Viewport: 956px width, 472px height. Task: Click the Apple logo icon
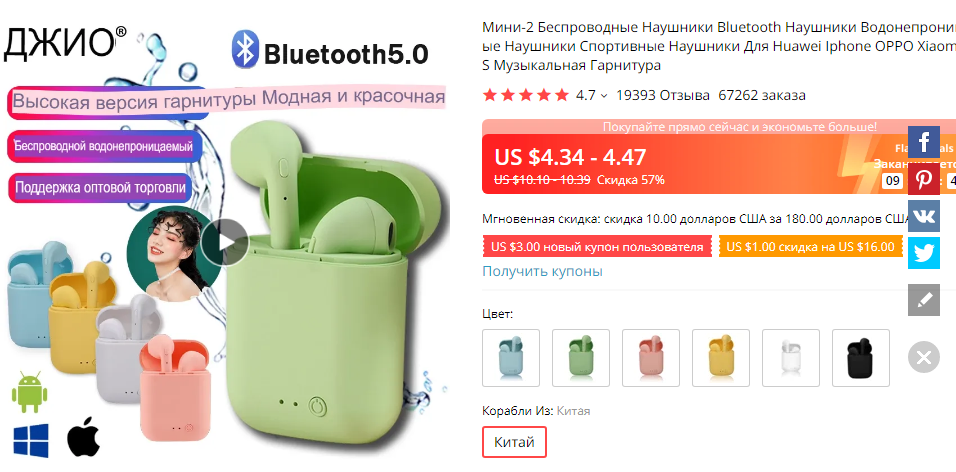point(84,437)
